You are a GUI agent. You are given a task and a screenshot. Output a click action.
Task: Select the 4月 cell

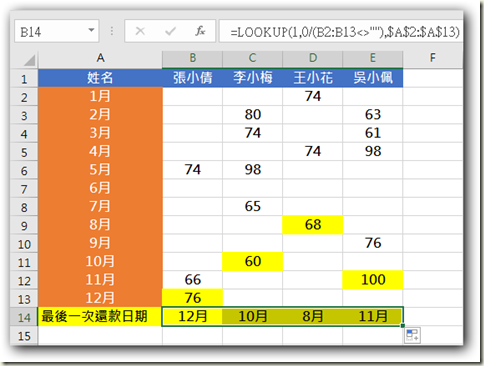click(x=100, y=152)
